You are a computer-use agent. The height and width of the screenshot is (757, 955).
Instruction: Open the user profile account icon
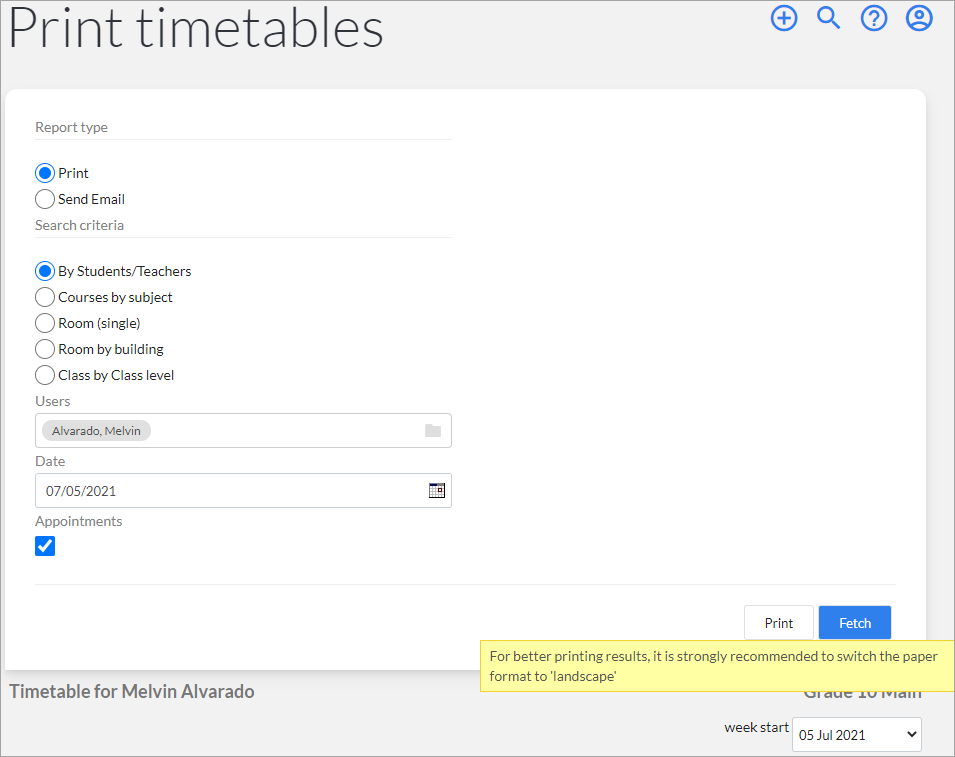click(919, 18)
